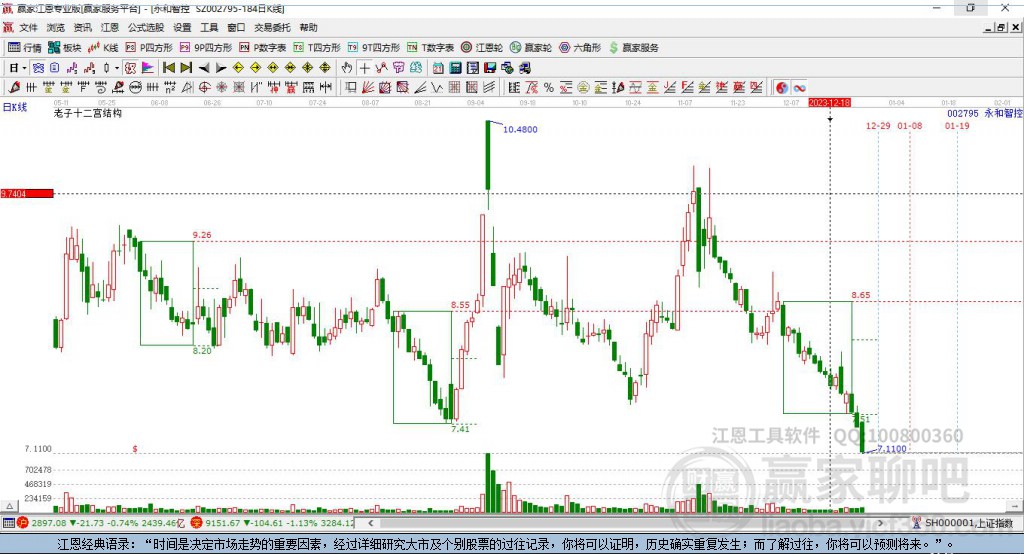Select the Gann fan lines drawing tool
Viewport: 1024px width, 554px height.
click(368, 87)
